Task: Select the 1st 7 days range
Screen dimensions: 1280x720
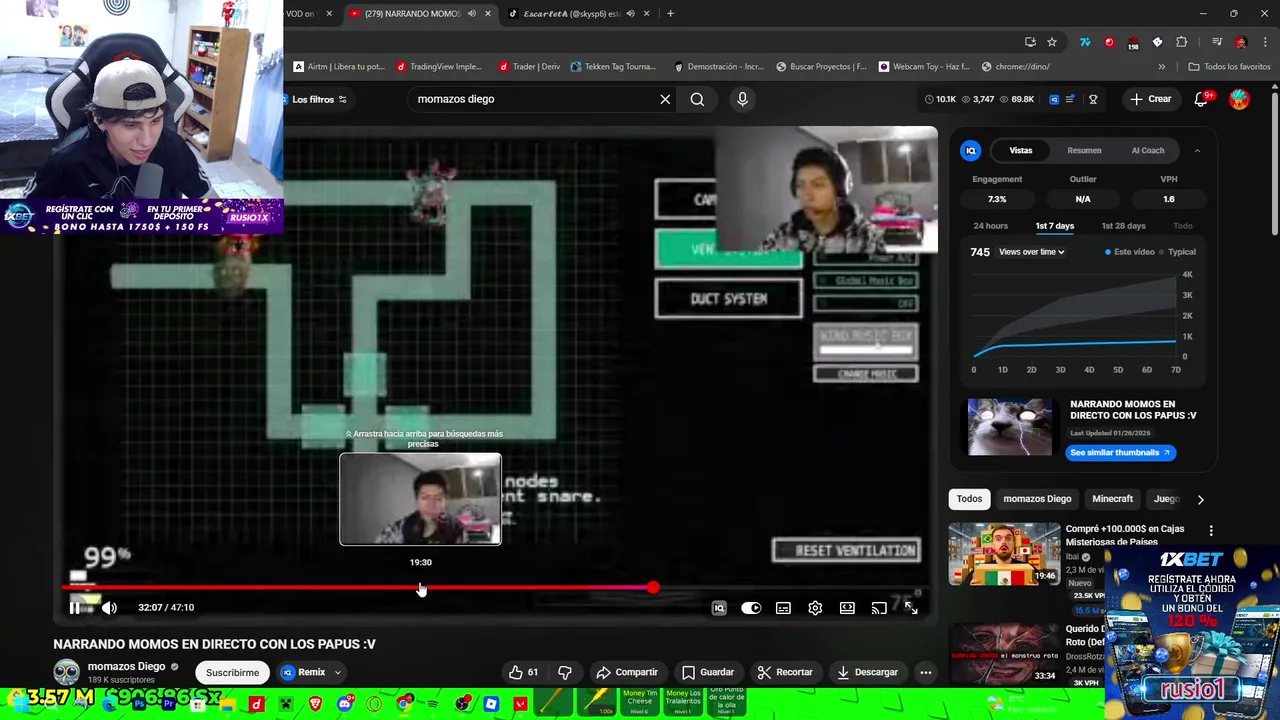Action: [1055, 226]
